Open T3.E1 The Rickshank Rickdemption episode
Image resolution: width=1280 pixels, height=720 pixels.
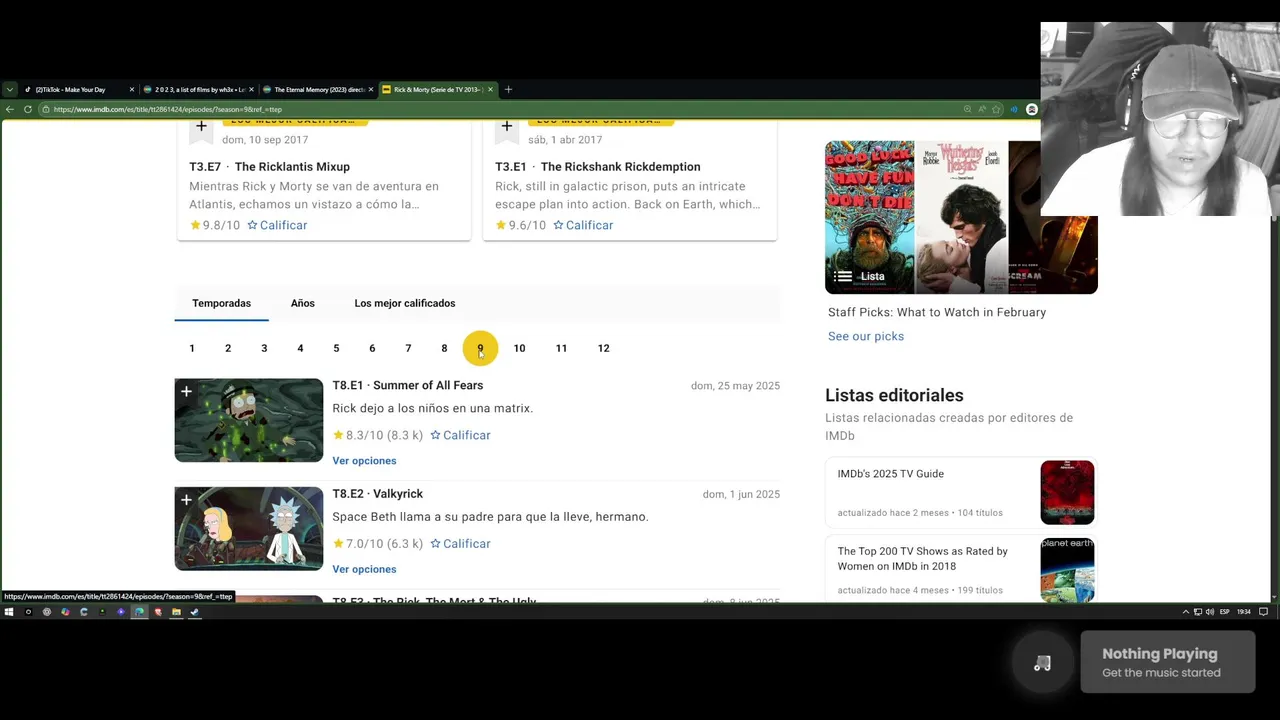[597, 167]
